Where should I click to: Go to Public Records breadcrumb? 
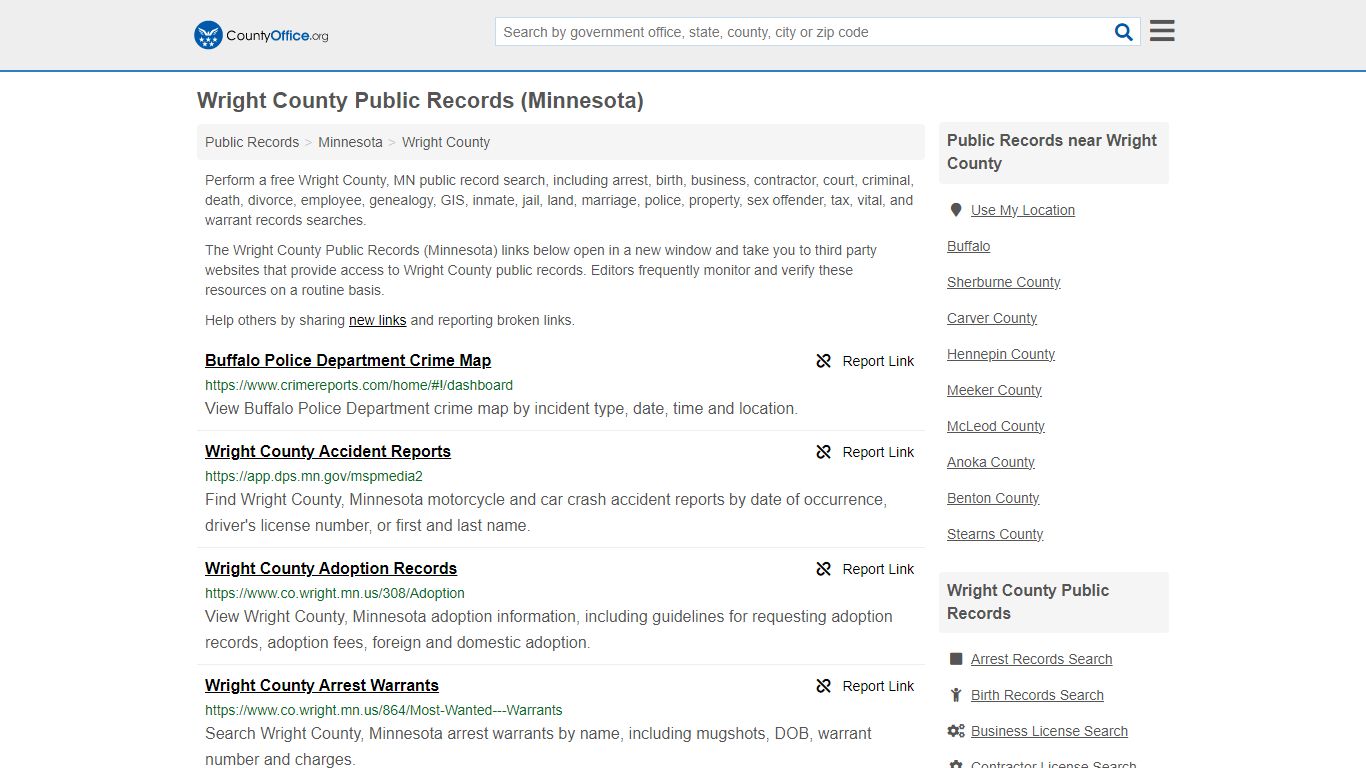tap(252, 142)
